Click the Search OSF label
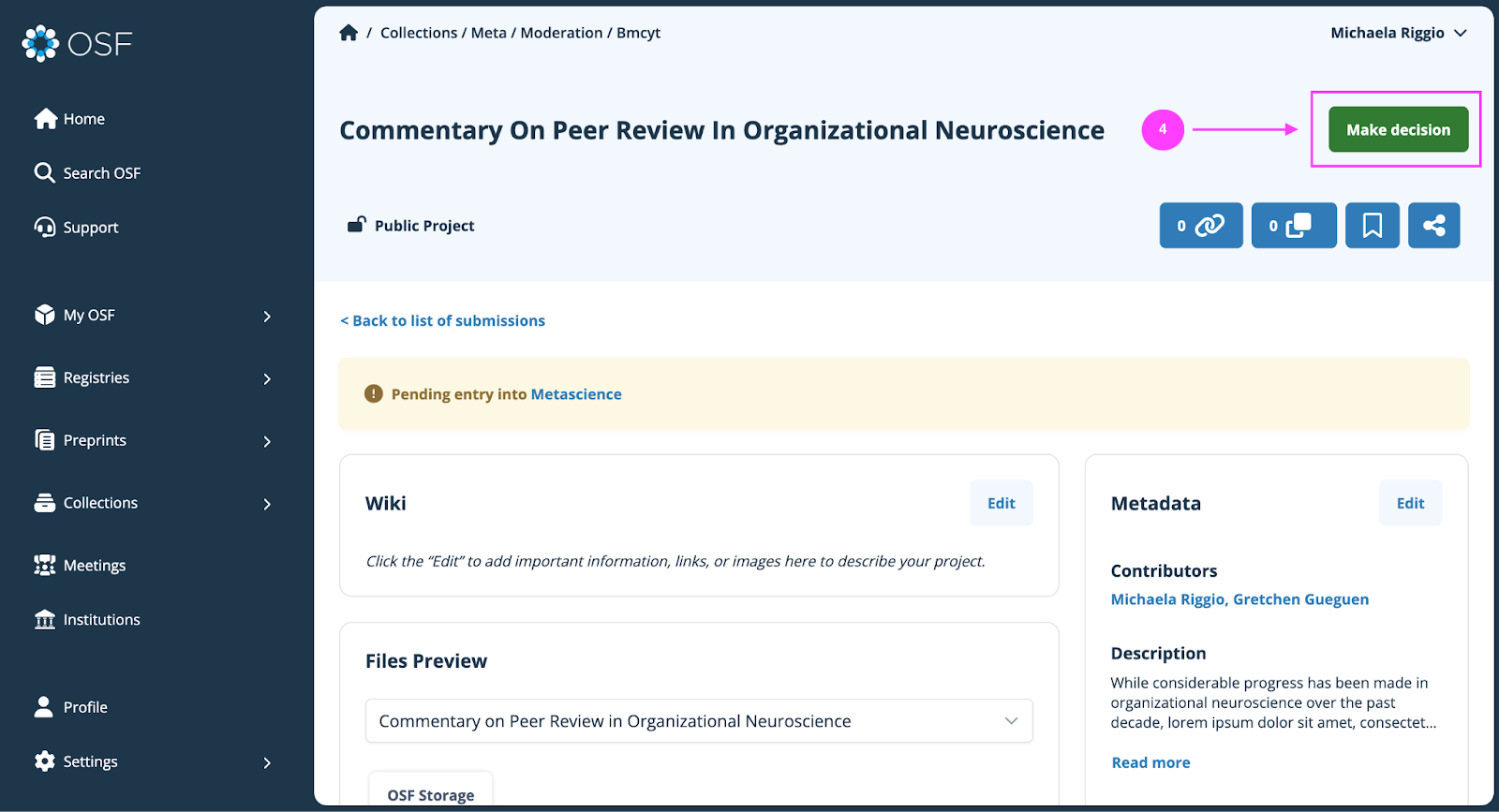The width and height of the screenshot is (1499, 812). pos(102,173)
